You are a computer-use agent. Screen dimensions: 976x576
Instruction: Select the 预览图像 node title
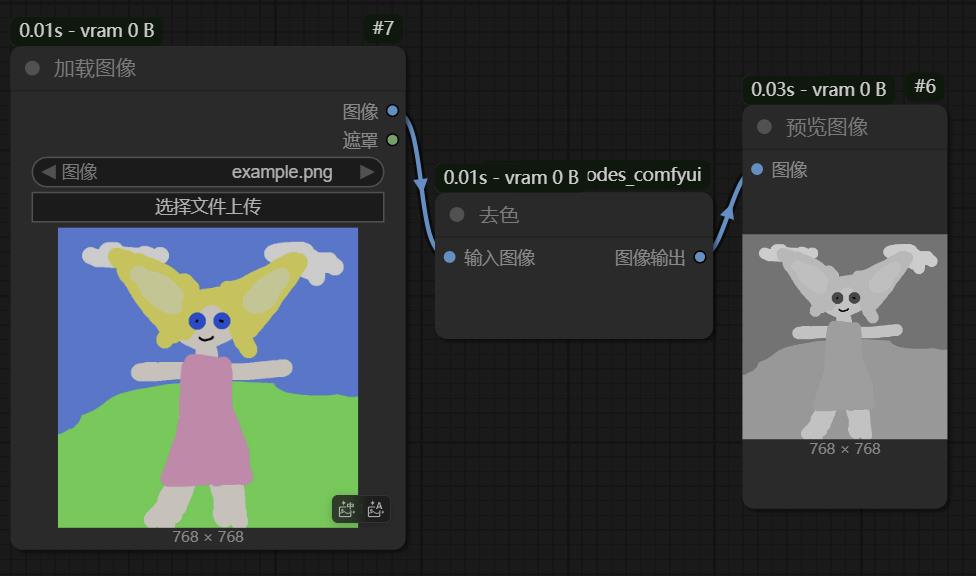(827, 127)
